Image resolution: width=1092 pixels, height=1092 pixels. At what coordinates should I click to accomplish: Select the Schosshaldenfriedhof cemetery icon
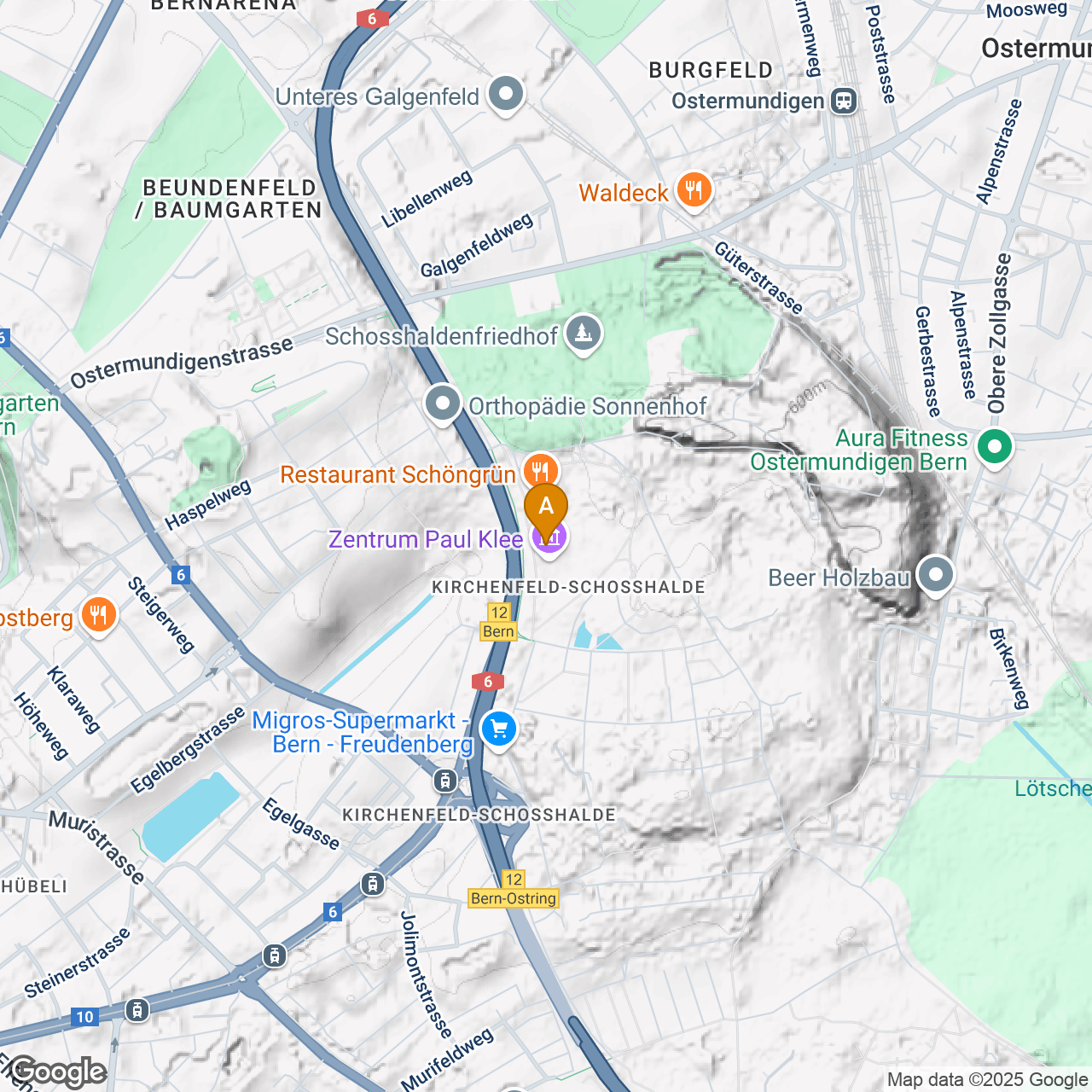coord(584,334)
